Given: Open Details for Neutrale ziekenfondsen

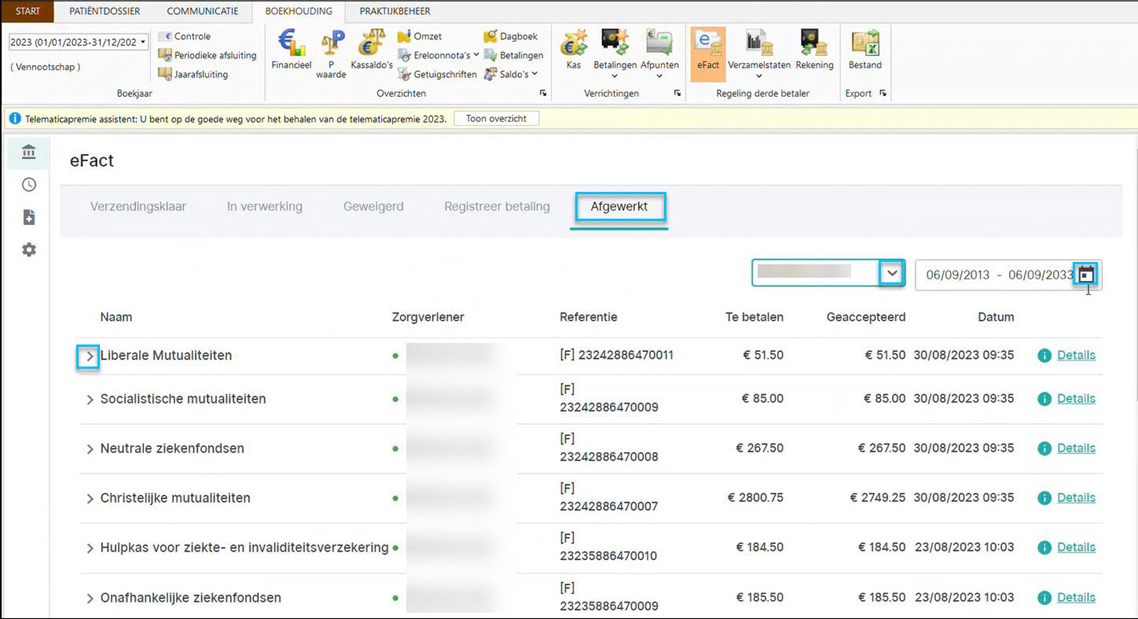Looking at the screenshot, I should pyautogui.click(x=1076, y=448).
